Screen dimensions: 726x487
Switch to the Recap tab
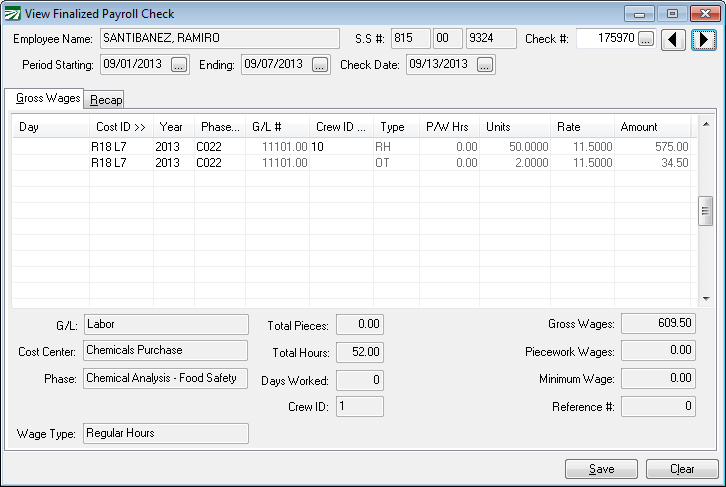pyautogui.click(x=106, y=99)
